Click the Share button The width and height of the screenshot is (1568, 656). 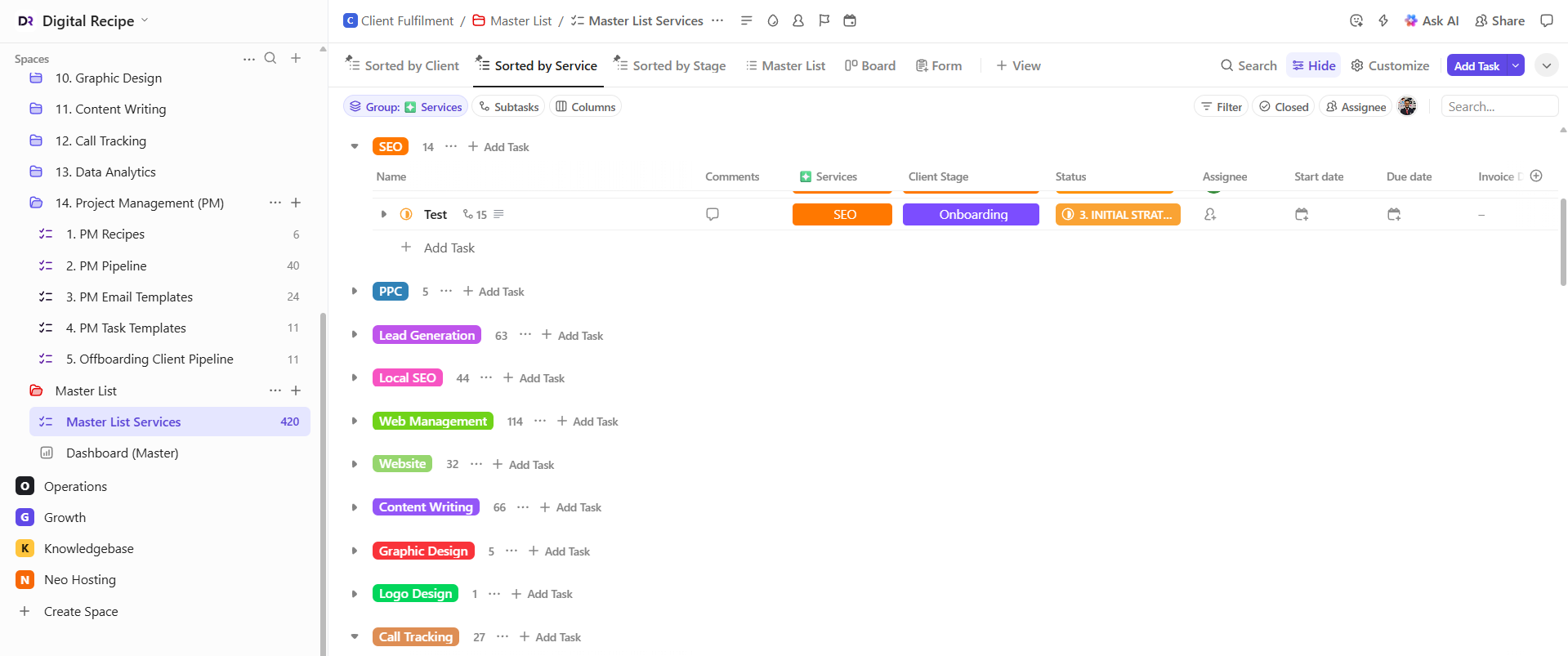point(1499,20)
